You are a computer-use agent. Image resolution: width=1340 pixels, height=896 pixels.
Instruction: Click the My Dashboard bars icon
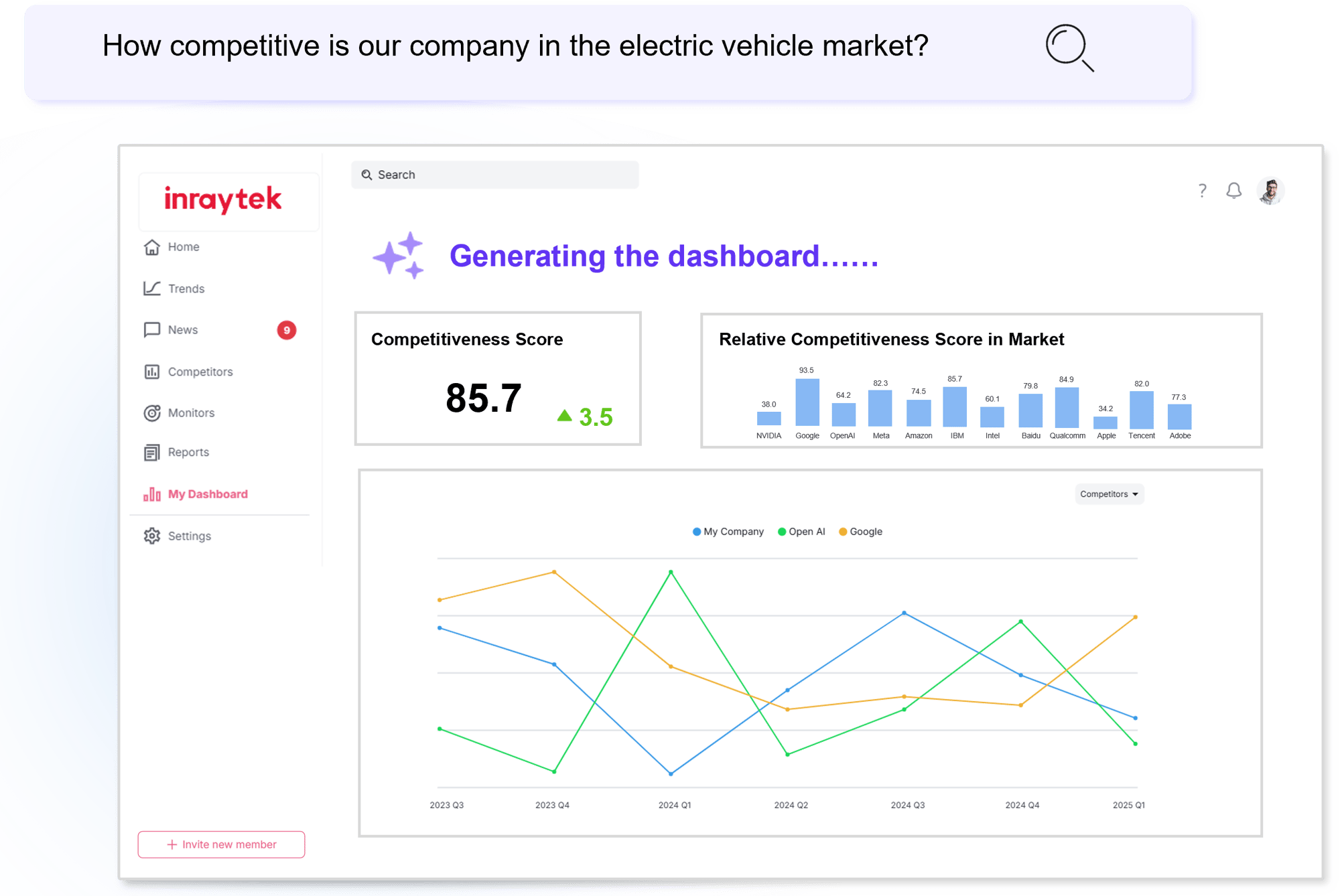152,494
